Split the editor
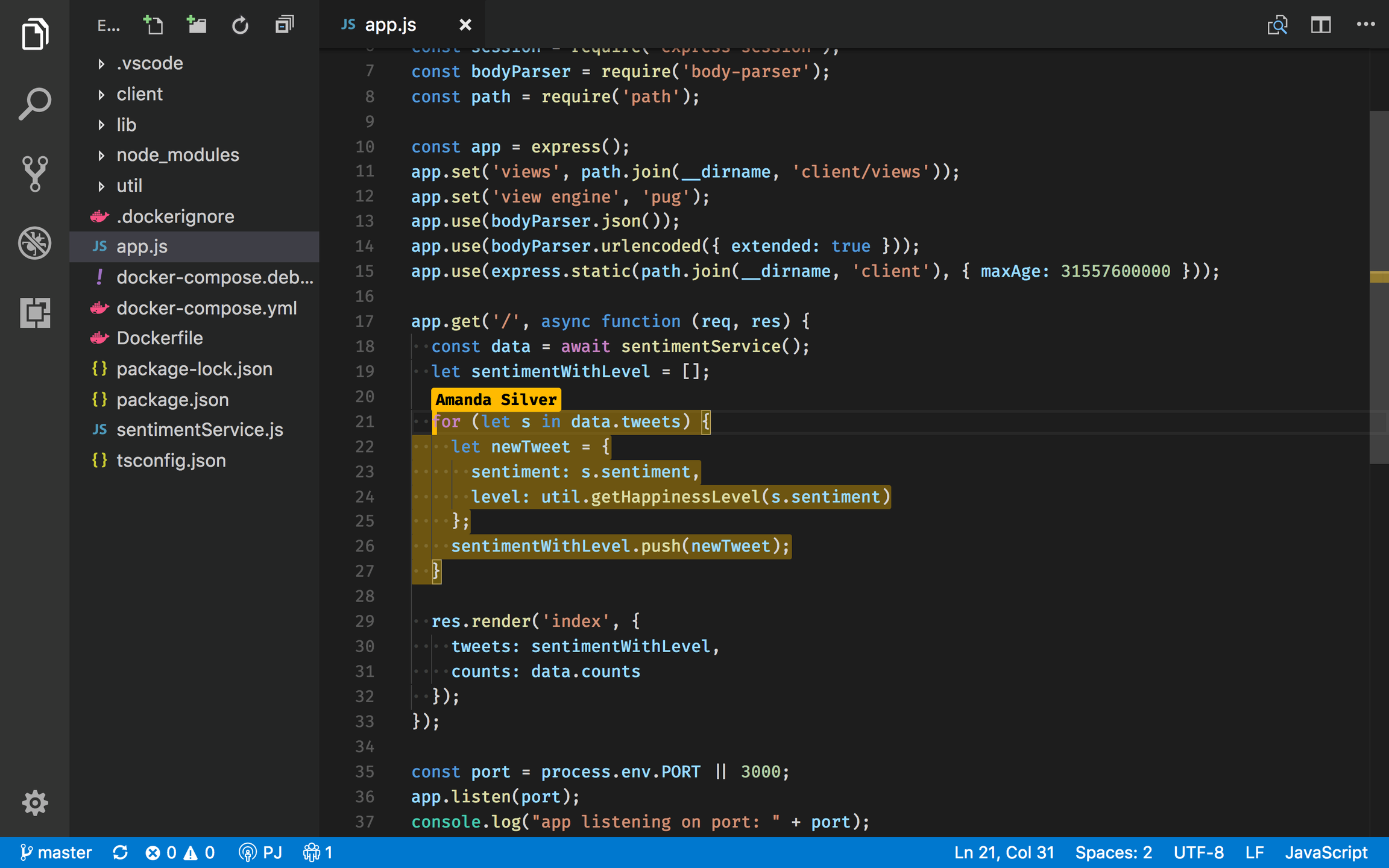 pyautogui.click(x=1320, y=25)
